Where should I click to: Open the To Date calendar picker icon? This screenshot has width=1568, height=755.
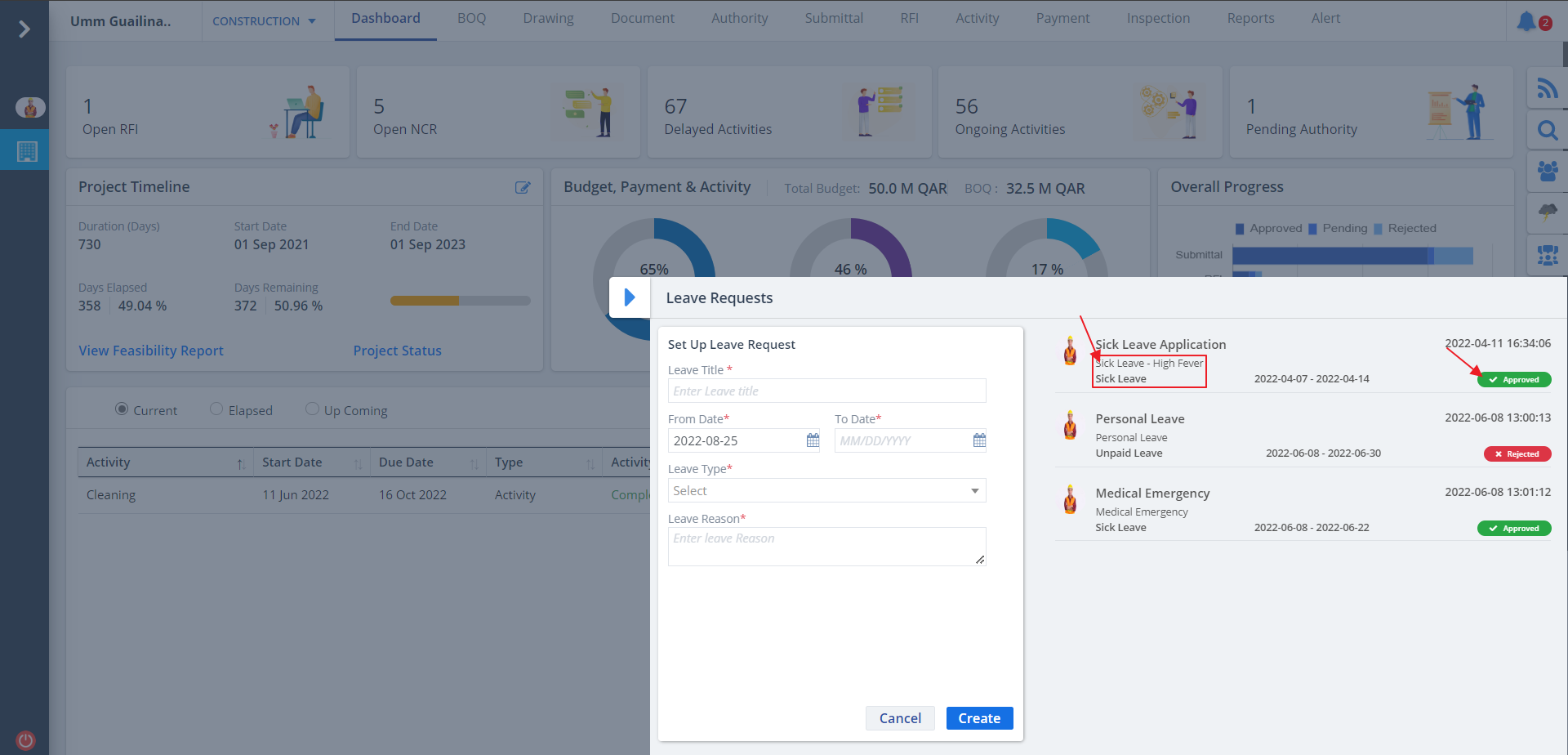979,440
